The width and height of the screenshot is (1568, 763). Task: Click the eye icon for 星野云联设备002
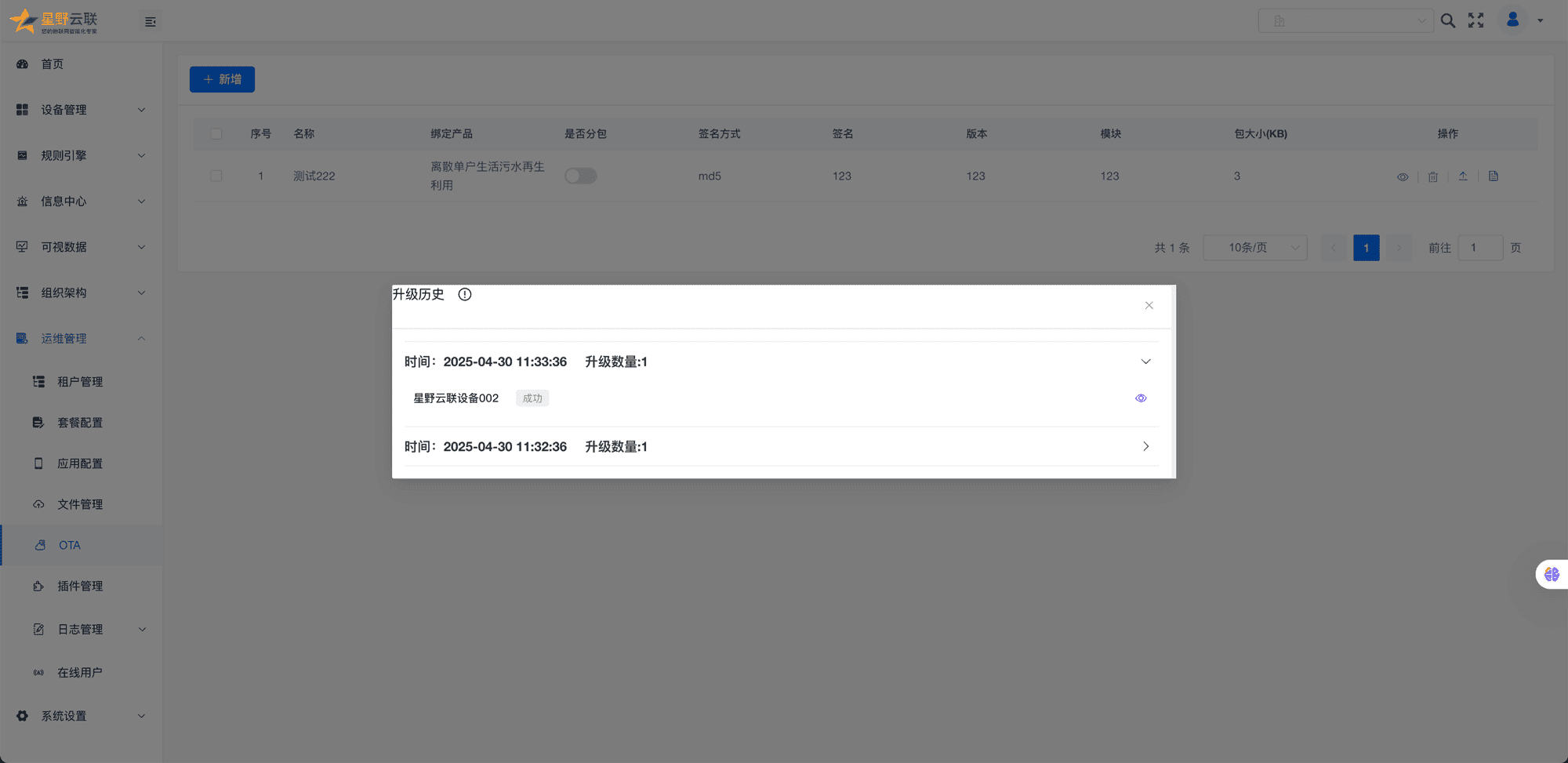pyautogui.click(x=1141, y=398)
